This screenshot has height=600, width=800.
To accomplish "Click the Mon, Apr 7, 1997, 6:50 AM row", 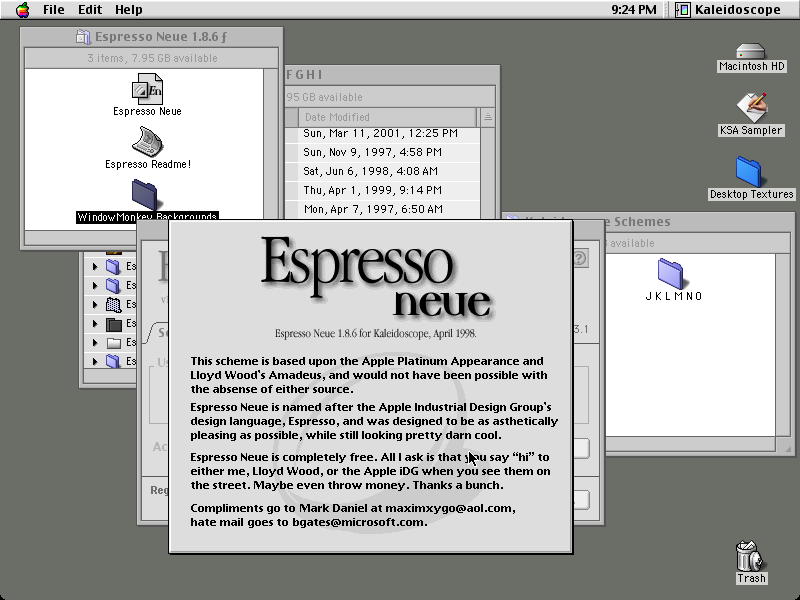I will [383, 209].
